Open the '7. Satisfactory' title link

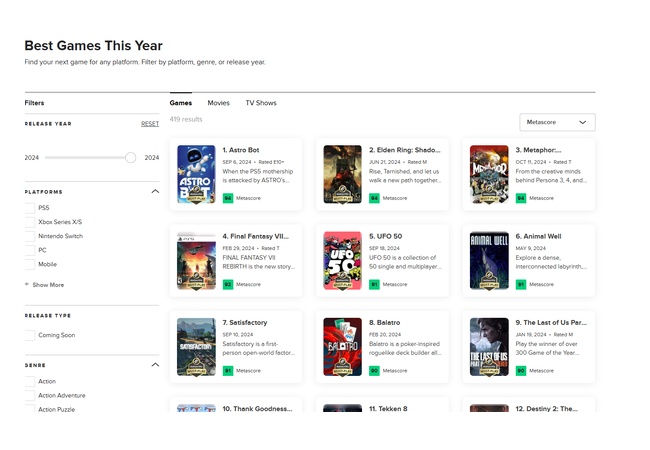coord(245,322)
